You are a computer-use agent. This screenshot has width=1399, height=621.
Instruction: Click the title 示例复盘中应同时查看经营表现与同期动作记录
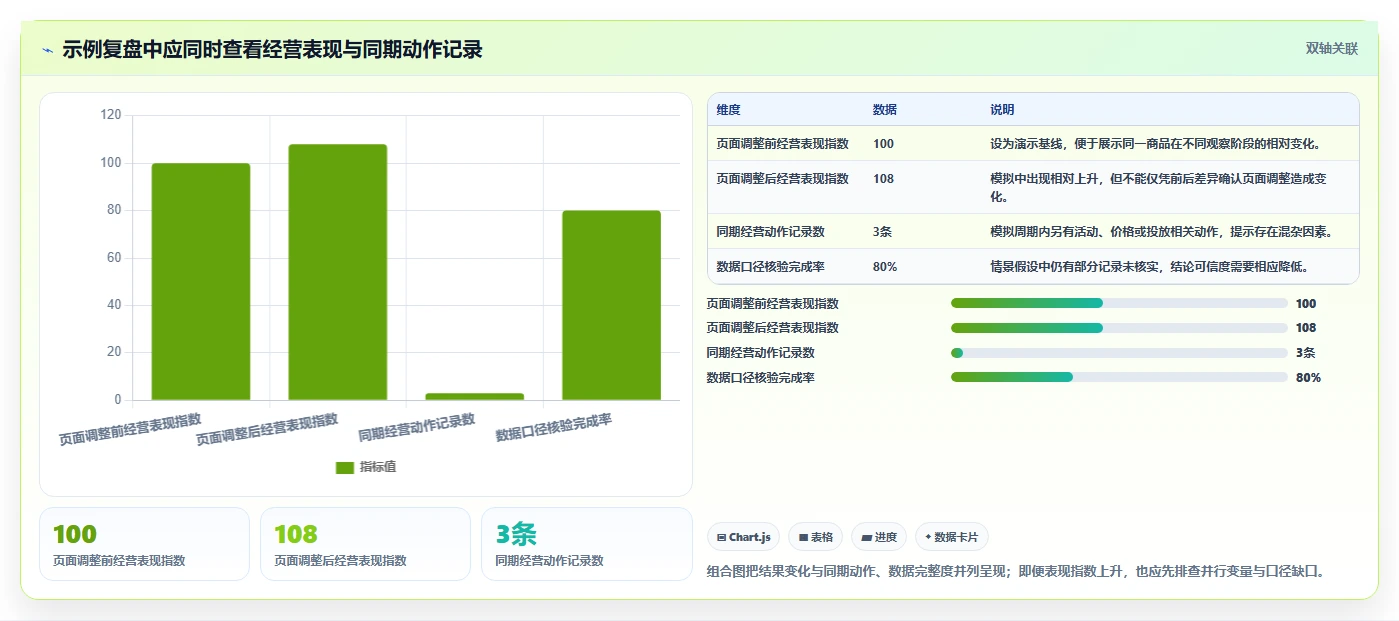272,50
